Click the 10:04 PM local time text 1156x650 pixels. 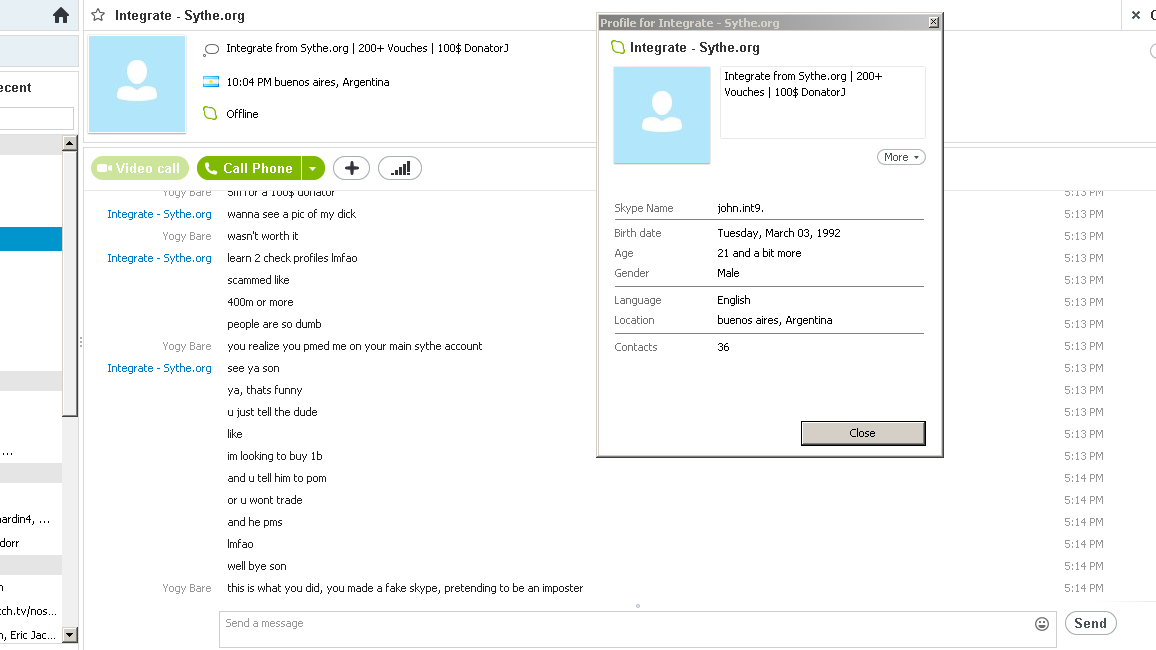click(x=307, y=82)
